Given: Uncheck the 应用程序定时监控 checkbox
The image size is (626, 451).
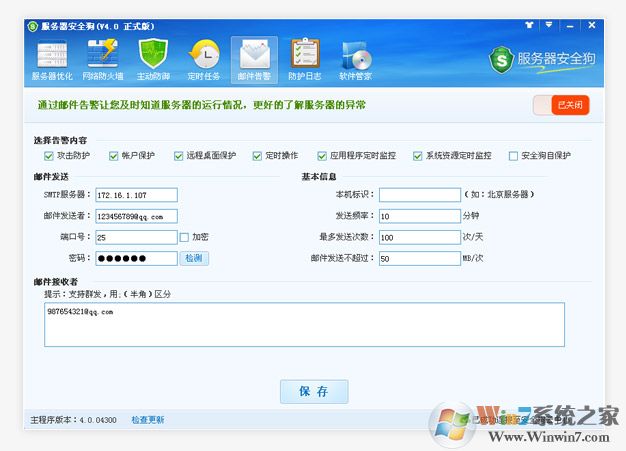Looking at the screenshot, I should (322, 156).
